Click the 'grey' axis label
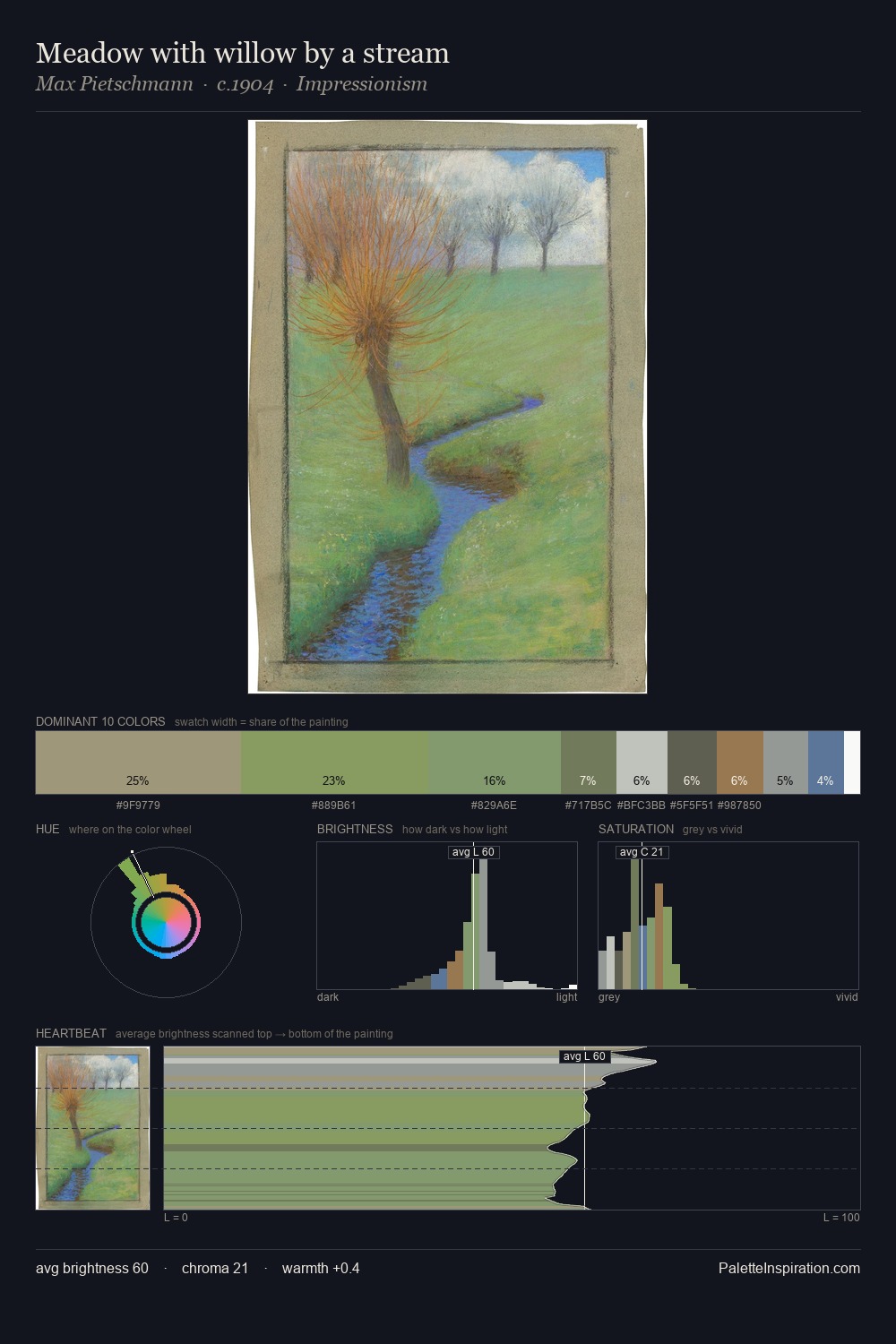Screen dimensions: 896x1344 pyautogui.click(x=609, y=997)
